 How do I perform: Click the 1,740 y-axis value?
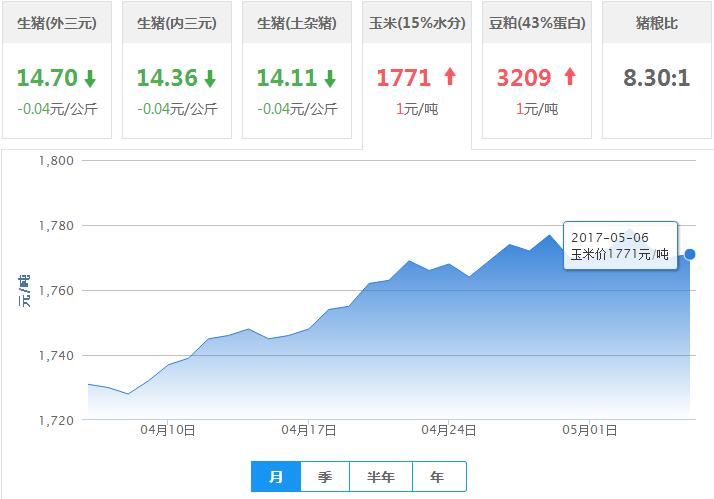(56, 356)
